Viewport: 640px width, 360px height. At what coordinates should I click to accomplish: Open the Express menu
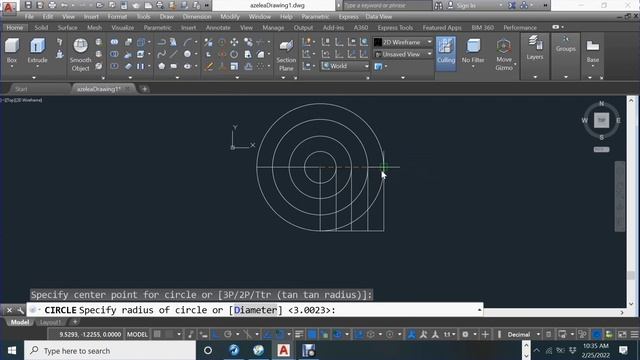[x=349, y=17]
